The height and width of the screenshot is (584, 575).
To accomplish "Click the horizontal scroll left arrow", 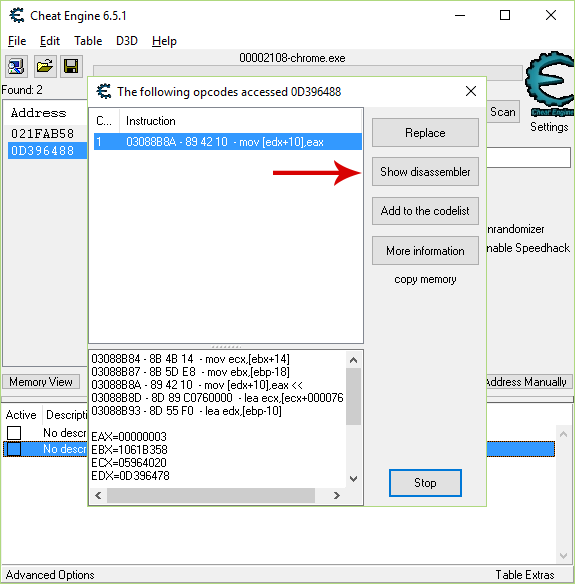I will [98, 495].
